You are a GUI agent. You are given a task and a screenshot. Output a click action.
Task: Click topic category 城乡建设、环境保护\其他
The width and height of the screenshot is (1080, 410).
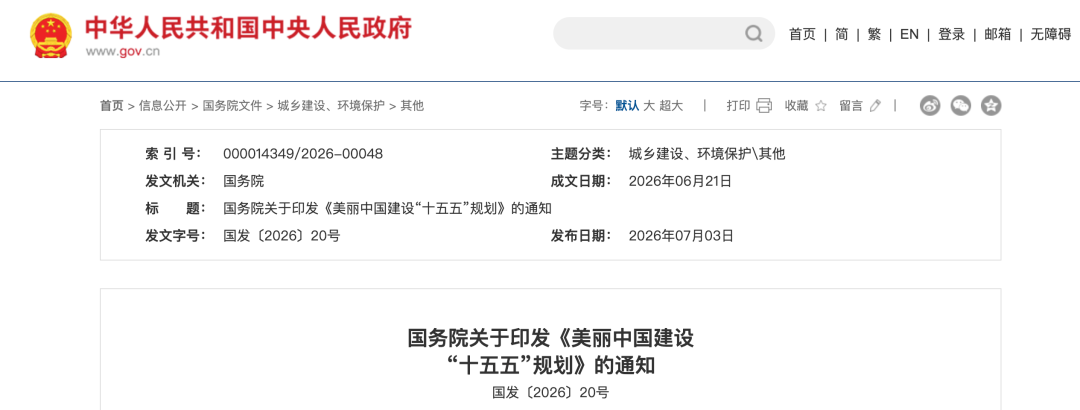point(707,154)
